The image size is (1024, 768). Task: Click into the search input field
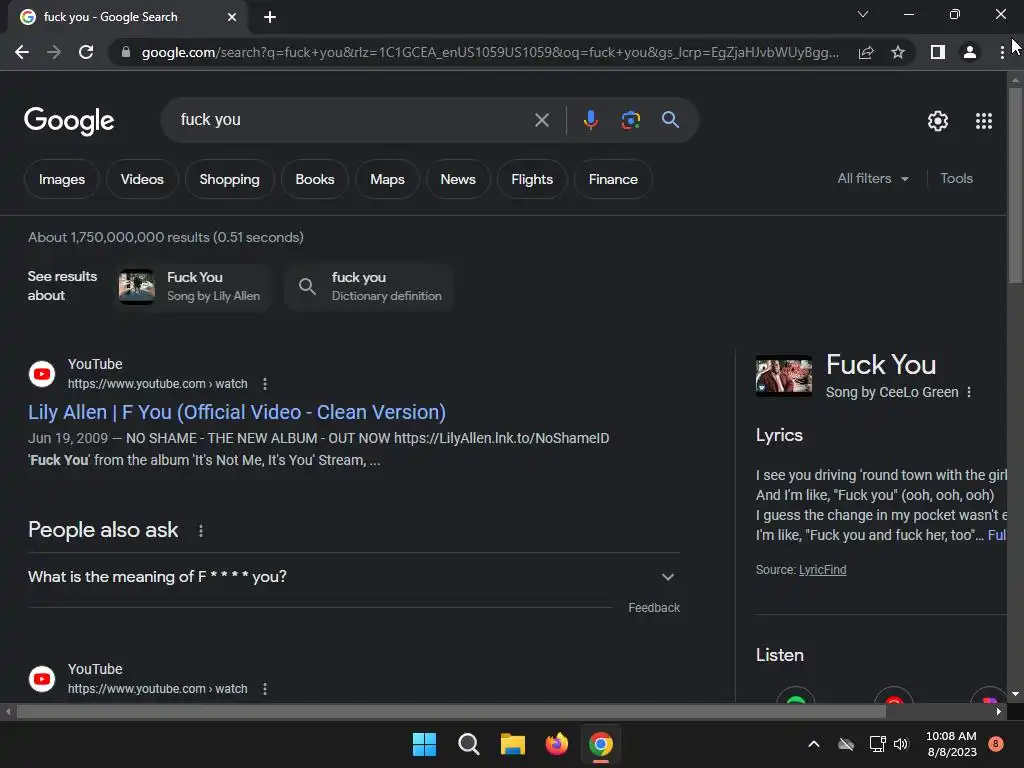pyautogui.click(x=353, y=120)
